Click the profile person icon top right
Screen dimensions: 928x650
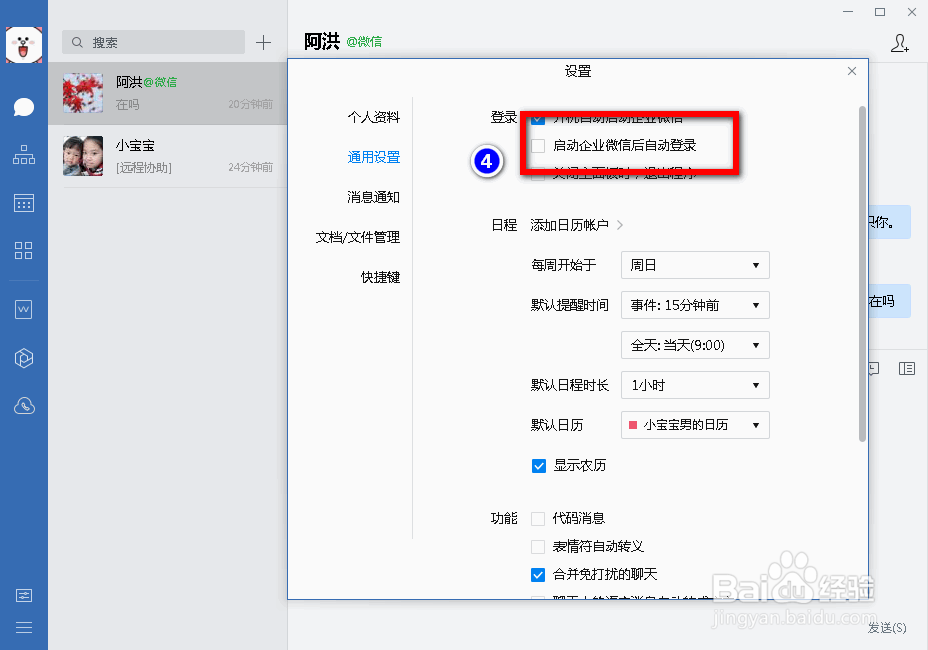[899, 44]
